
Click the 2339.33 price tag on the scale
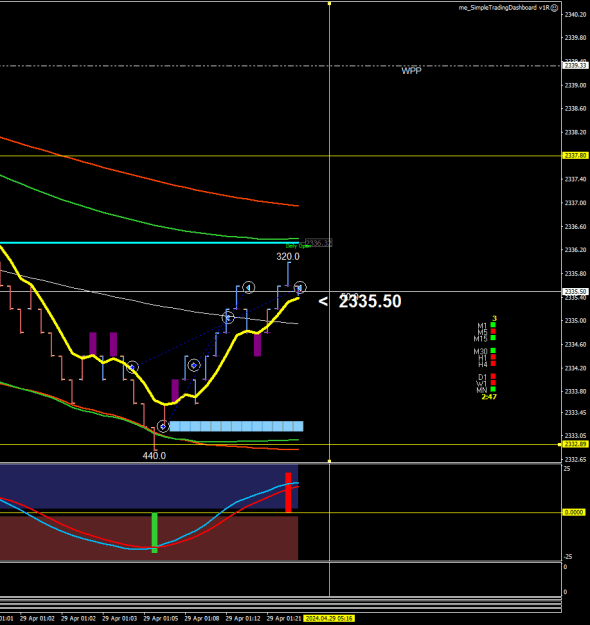575,65
